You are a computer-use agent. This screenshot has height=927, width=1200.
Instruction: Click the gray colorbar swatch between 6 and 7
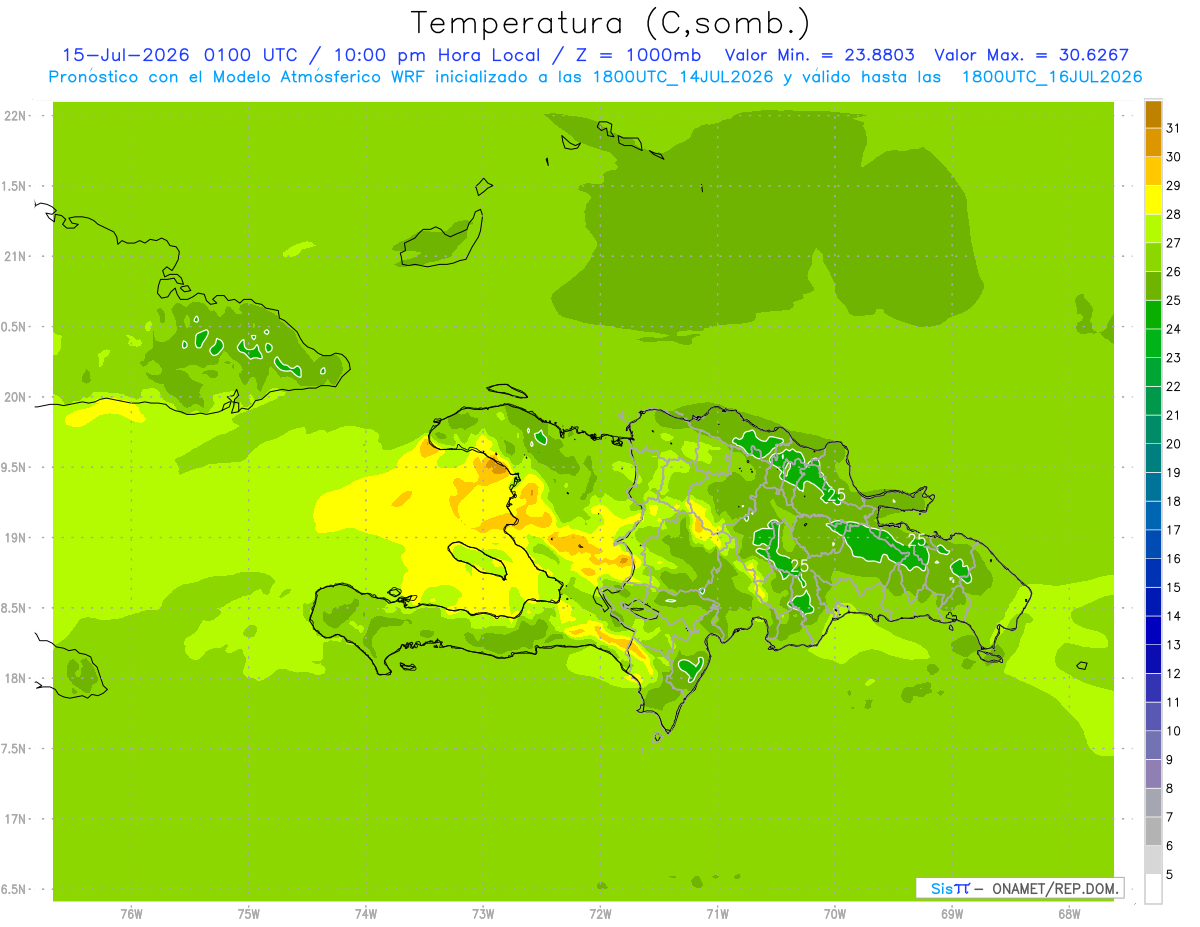click(x=1153, y=831)
